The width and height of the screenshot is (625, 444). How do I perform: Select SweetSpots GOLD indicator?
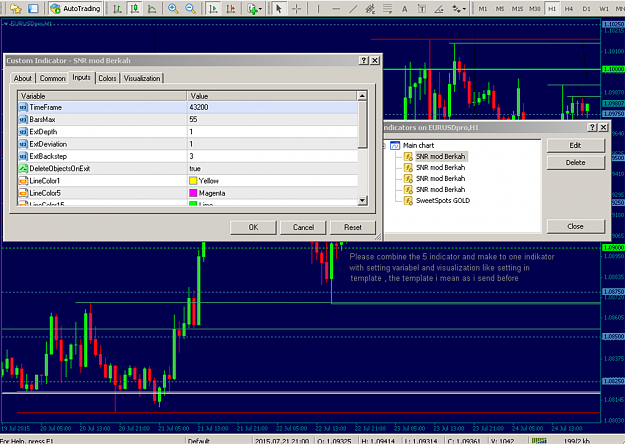(442, 201)
